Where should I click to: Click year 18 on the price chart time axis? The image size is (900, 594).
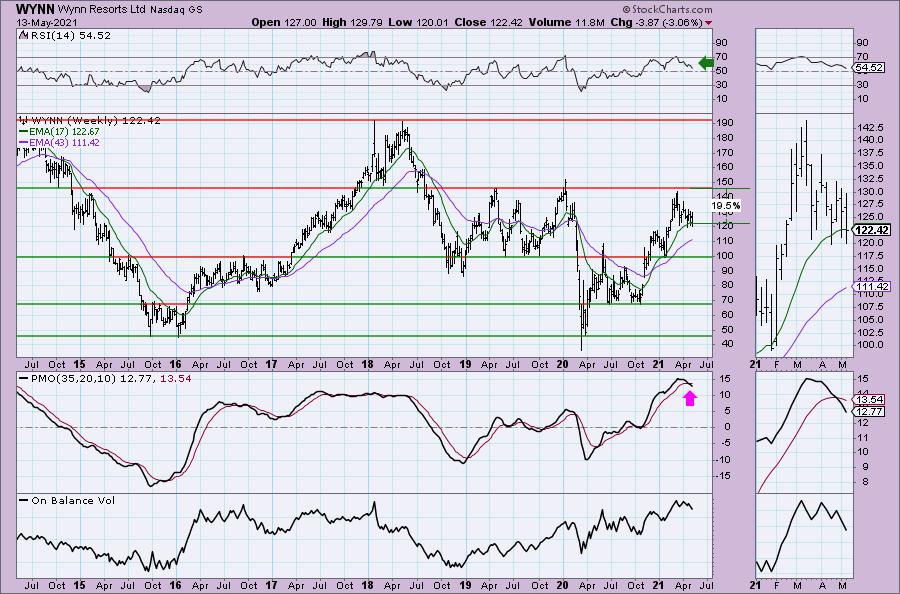coord(367,364)
